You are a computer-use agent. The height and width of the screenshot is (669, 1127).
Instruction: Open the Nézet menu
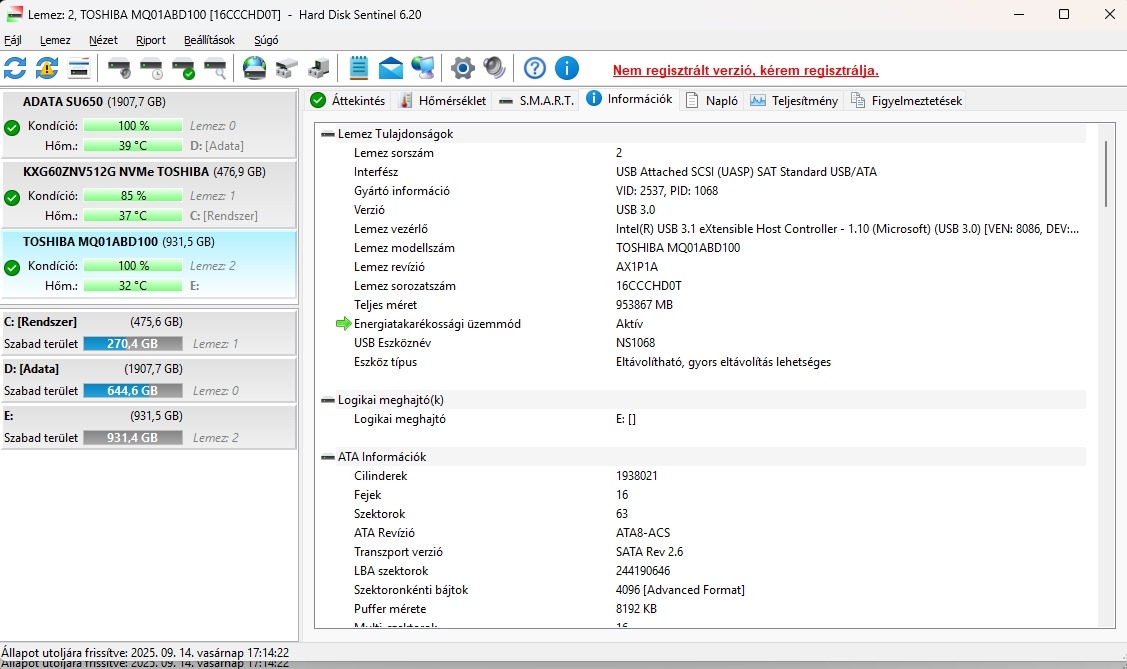coord(104,40)
